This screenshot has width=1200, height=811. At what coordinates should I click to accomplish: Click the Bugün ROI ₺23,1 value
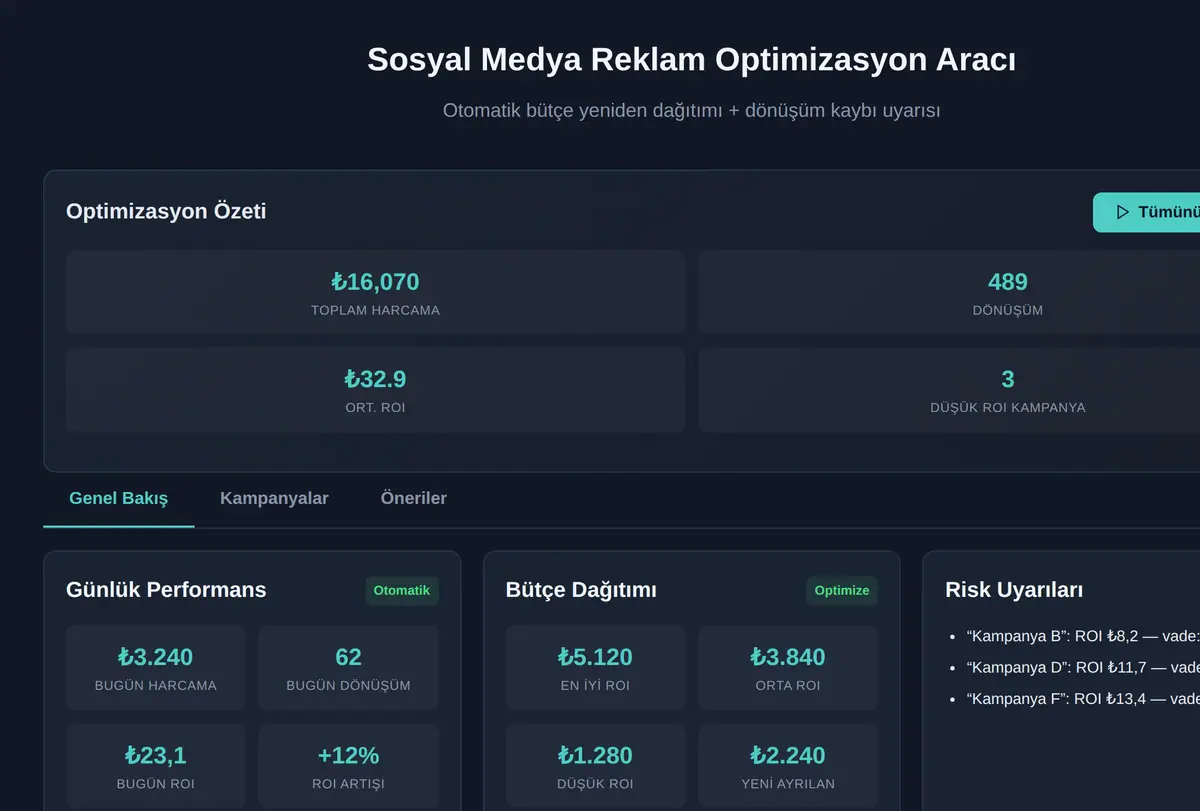[156, 755]
